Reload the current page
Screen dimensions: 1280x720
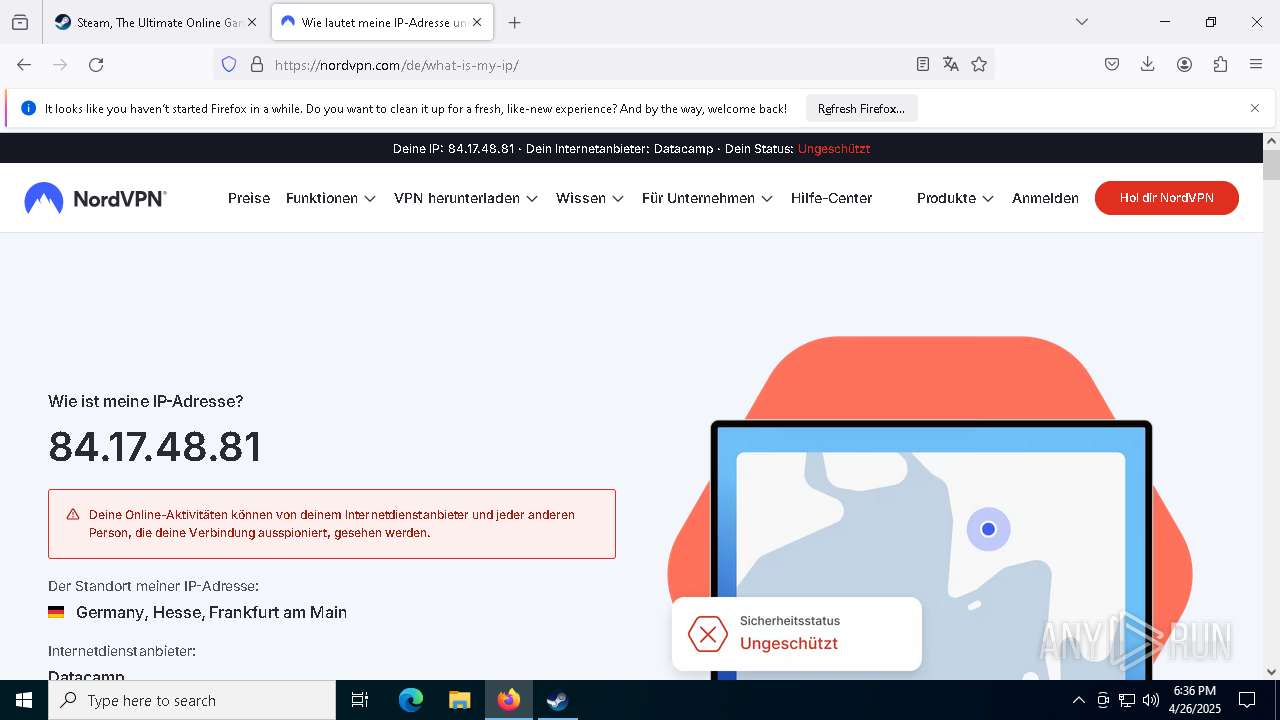96,64
